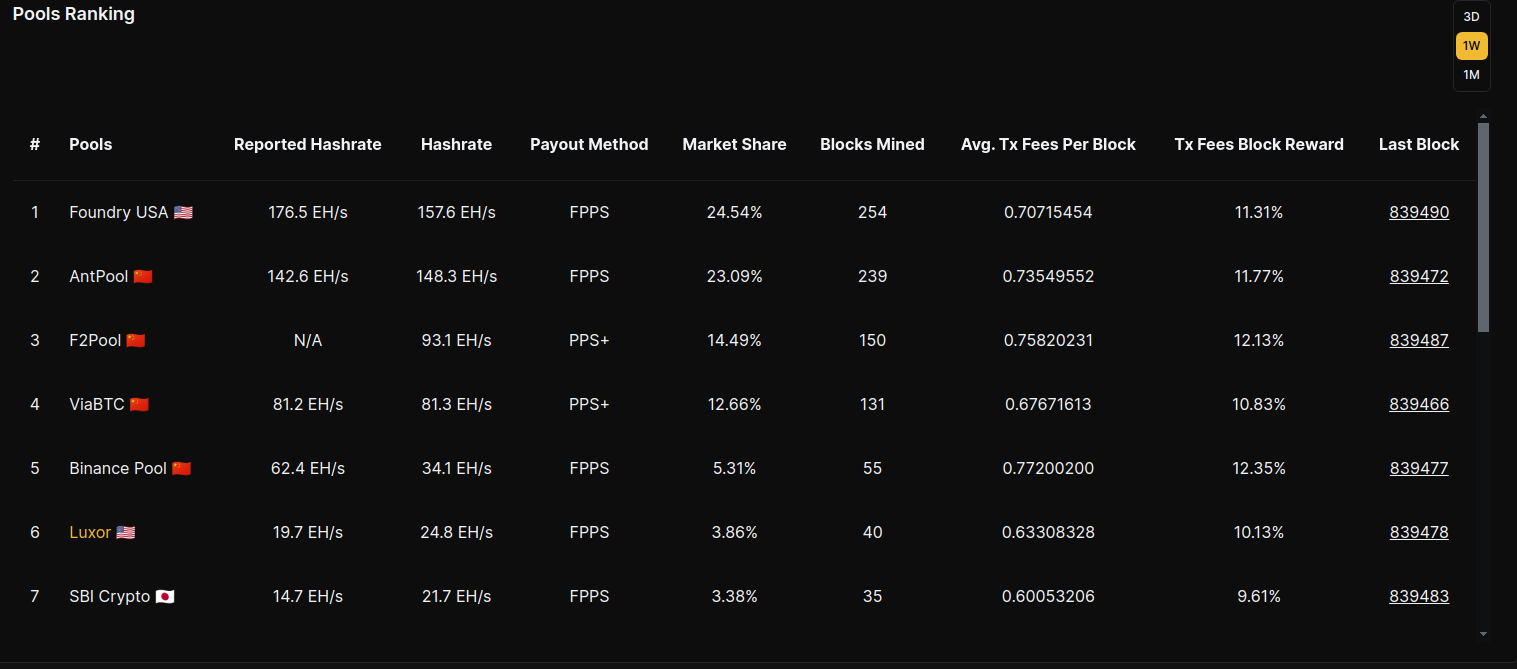1517x669 pixels.
Task: Open last block 839483 link
Action: click(1418, 596)
